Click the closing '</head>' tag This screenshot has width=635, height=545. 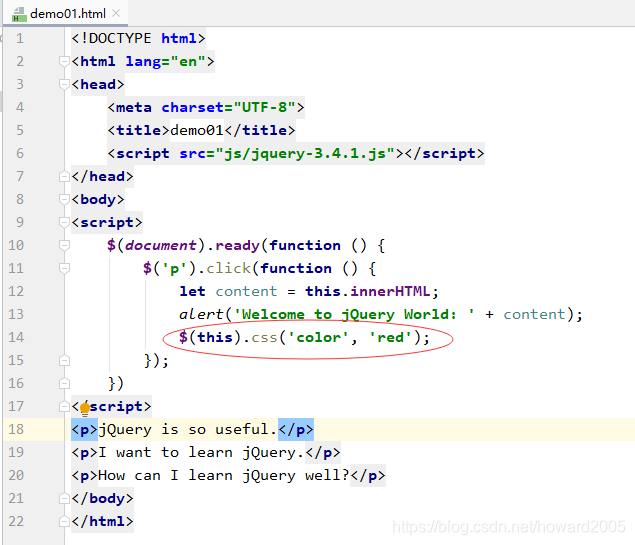click(x=102, y=177)
